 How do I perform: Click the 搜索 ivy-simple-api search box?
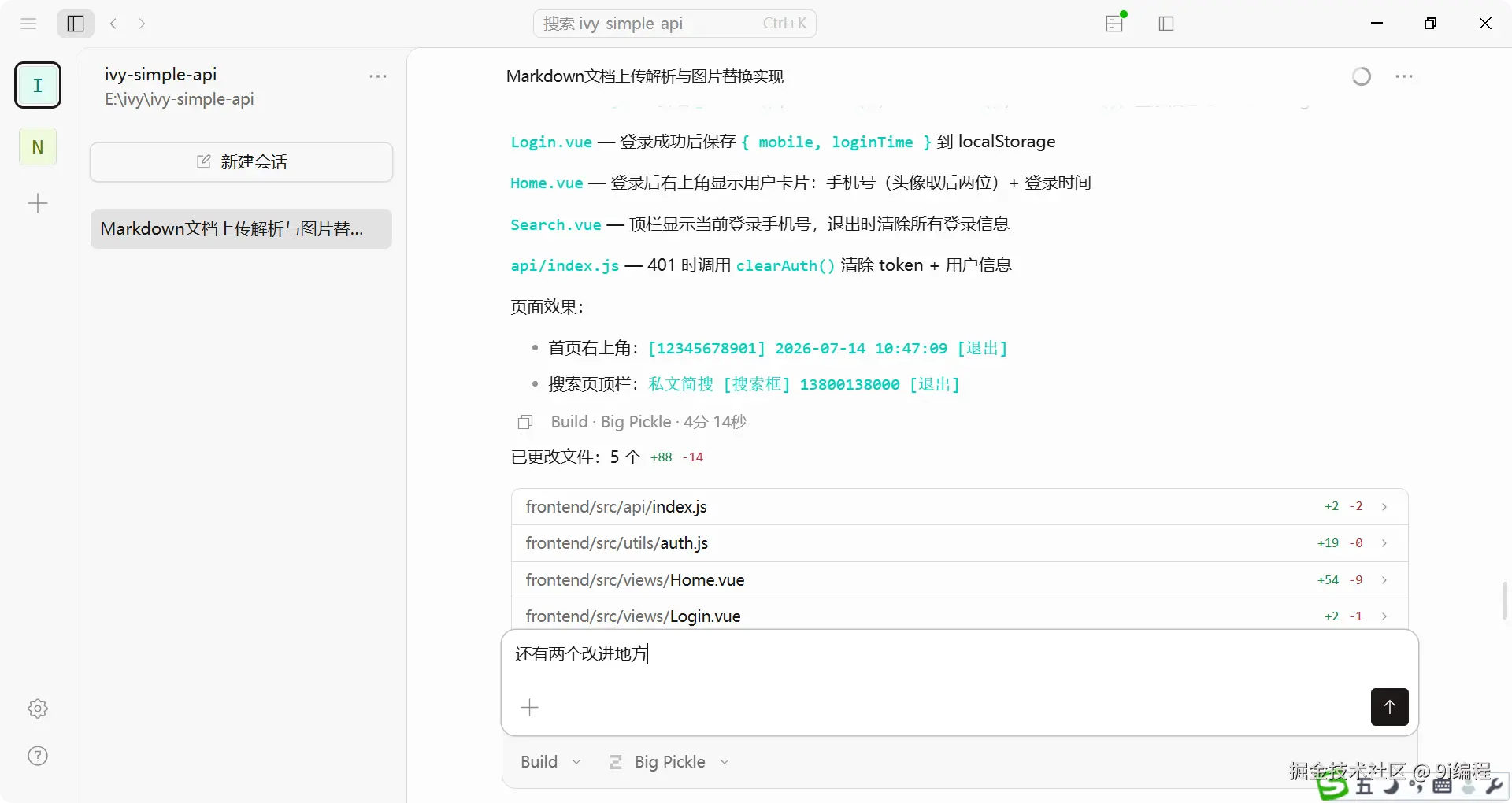pos(675,24)
